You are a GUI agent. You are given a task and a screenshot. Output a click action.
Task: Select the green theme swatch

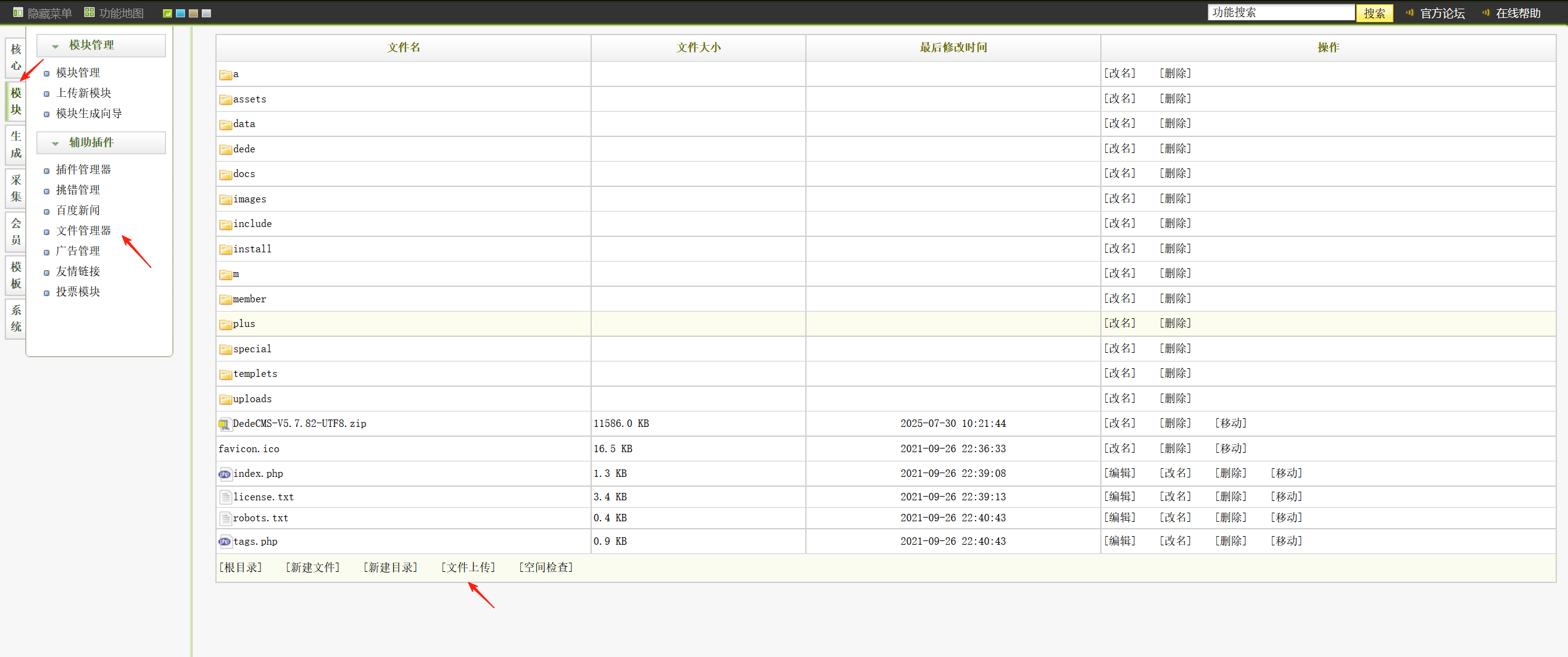pyautogui.click(x=167, y=13)
